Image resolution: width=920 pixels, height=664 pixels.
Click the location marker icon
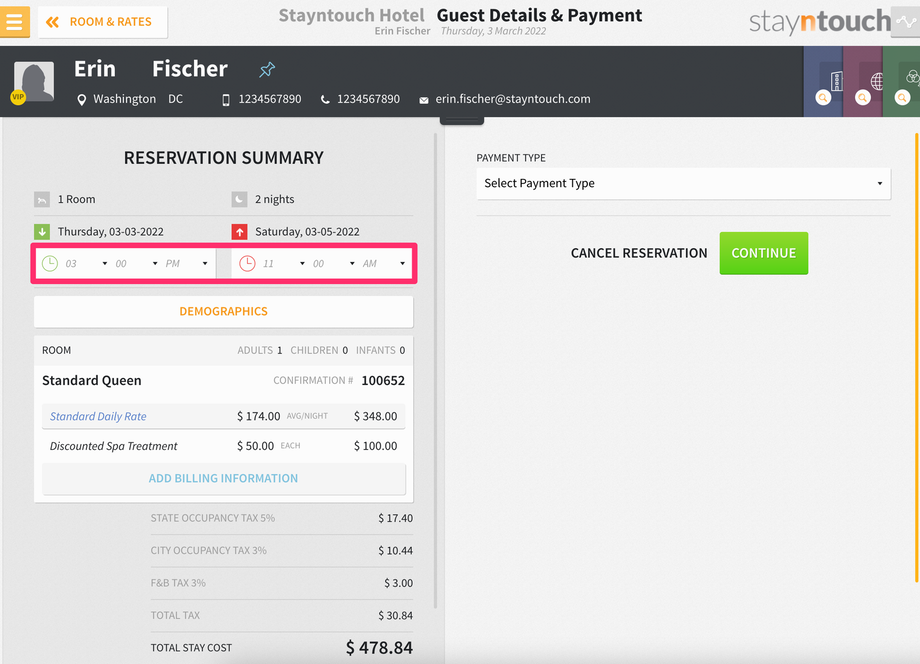coord(82,100)
